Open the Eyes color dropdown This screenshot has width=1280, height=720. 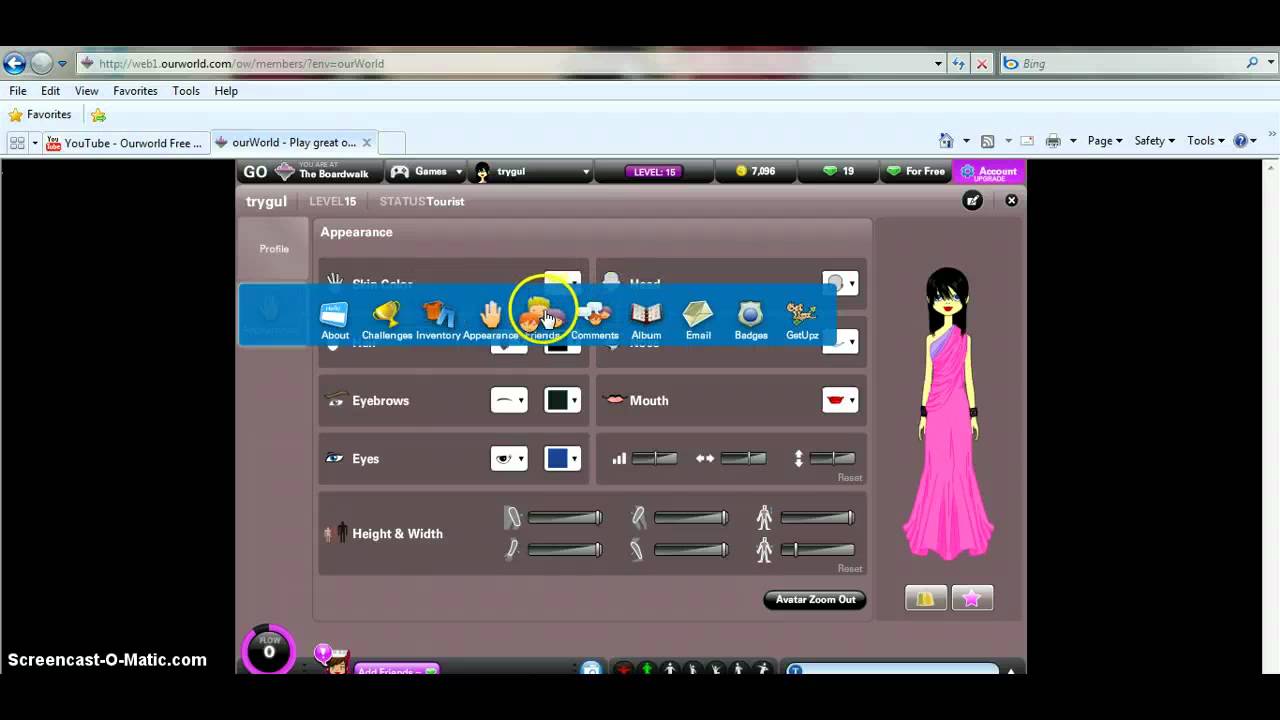pos(562,458)
